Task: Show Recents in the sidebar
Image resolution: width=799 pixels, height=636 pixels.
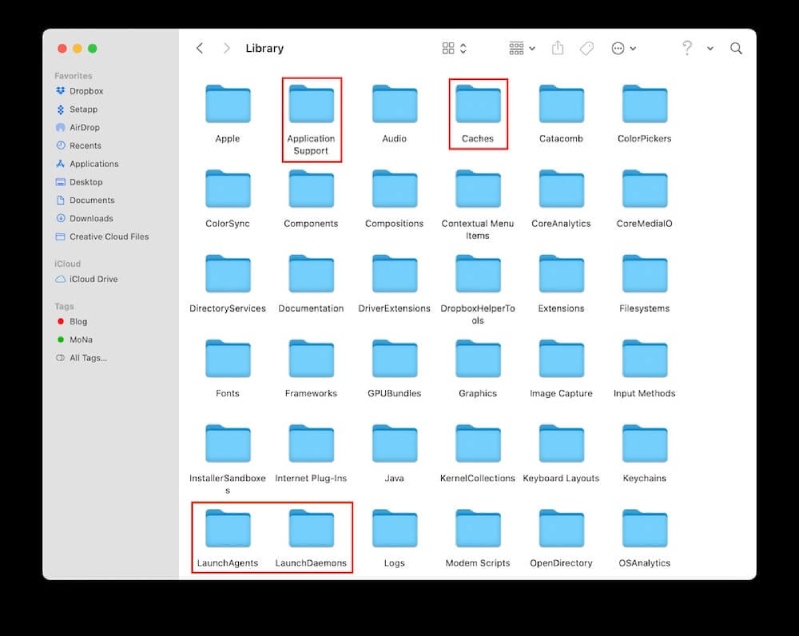Action: coord(78,146)
